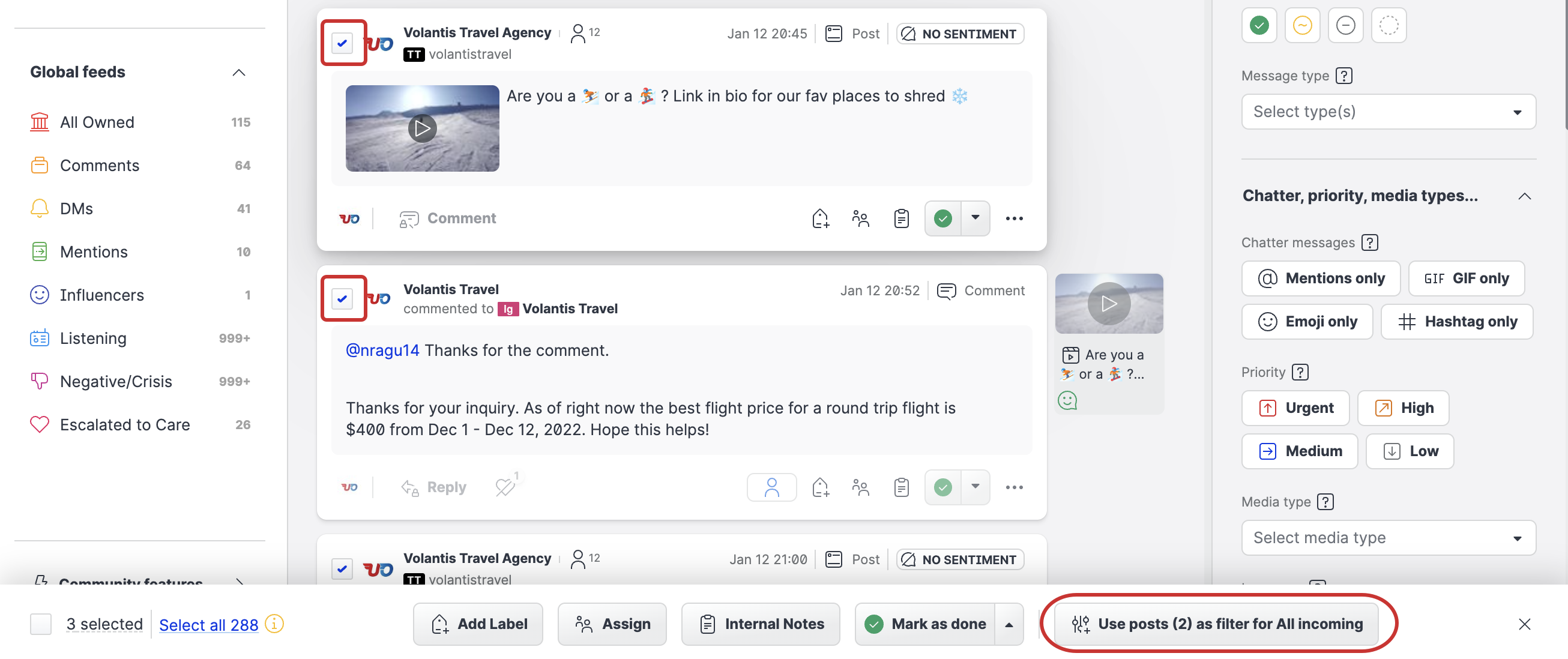Click the assigned user icon on comment card
This screenshot has width=1568, height=659.
771,487
